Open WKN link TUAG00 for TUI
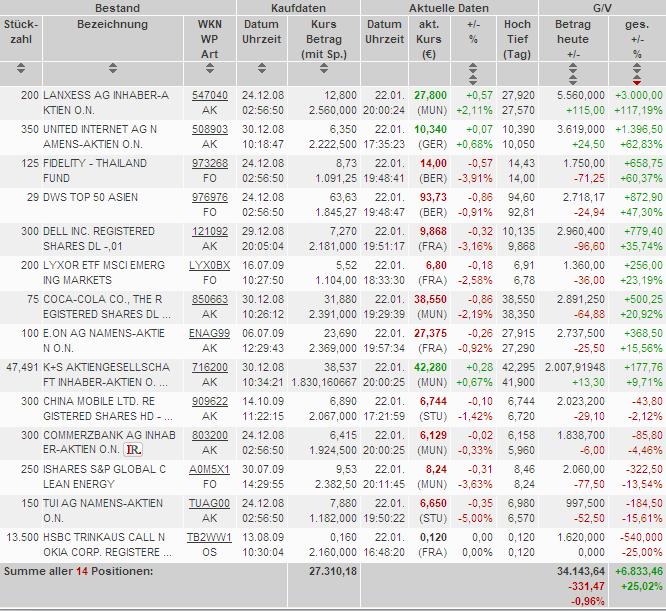 (209, 503)
